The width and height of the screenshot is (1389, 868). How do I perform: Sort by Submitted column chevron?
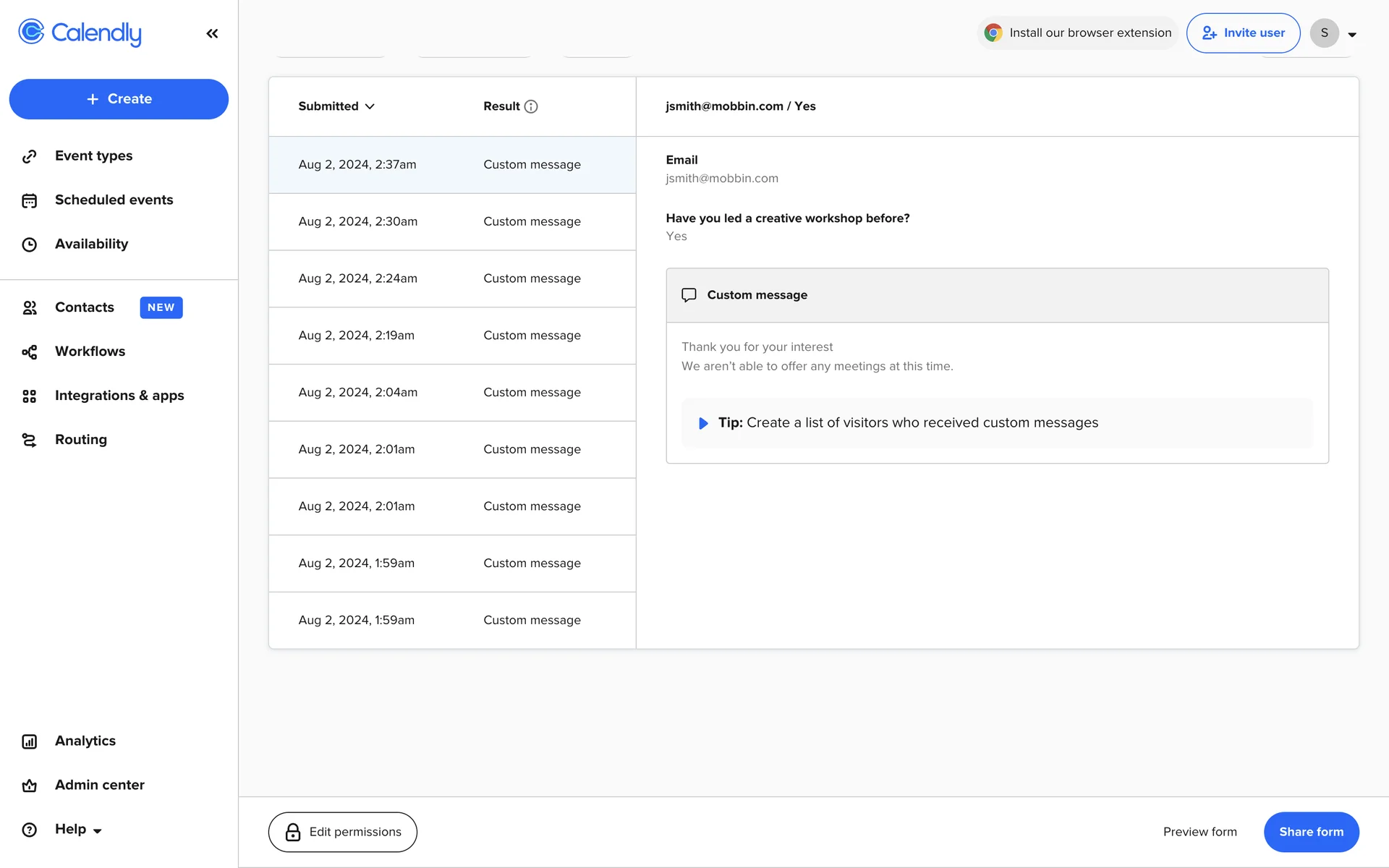tap(370, 106)
